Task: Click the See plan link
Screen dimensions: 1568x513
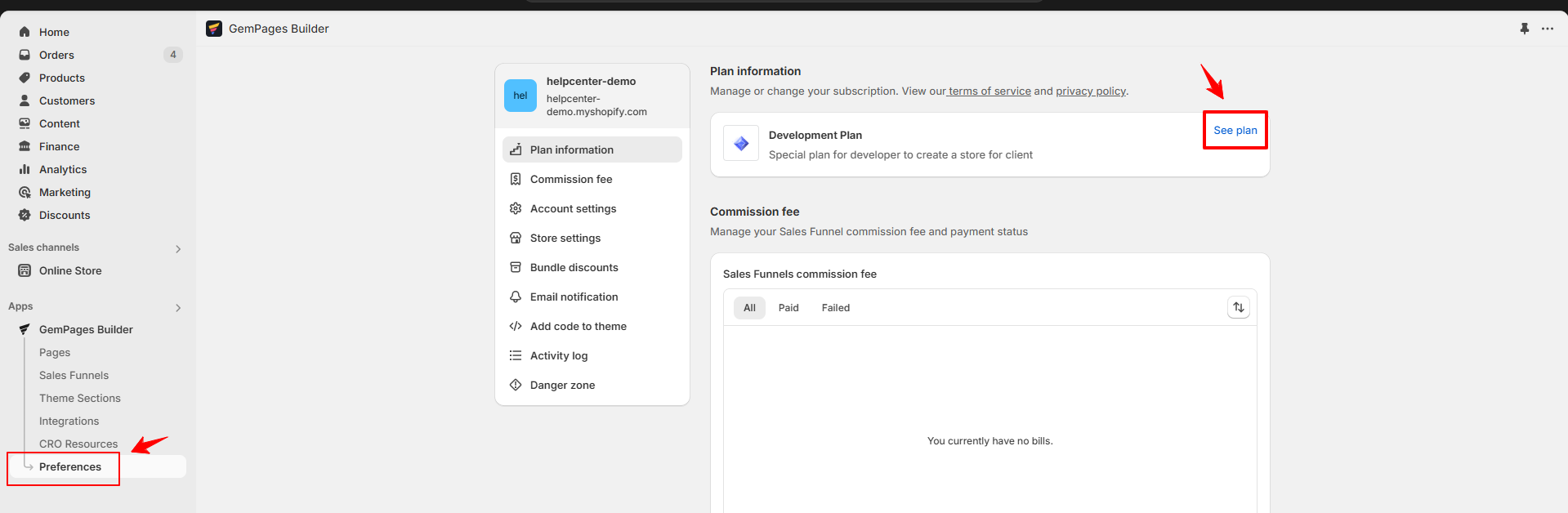Action: [x=1235, y=130]
